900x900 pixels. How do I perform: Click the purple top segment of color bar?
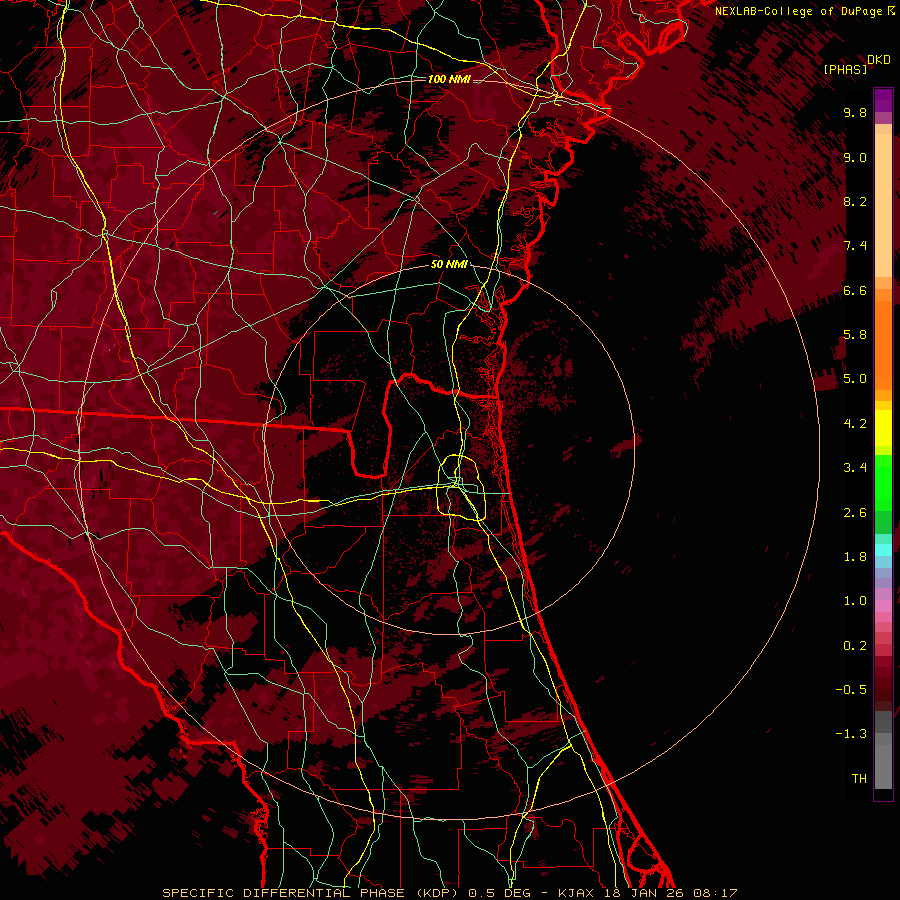883,100
